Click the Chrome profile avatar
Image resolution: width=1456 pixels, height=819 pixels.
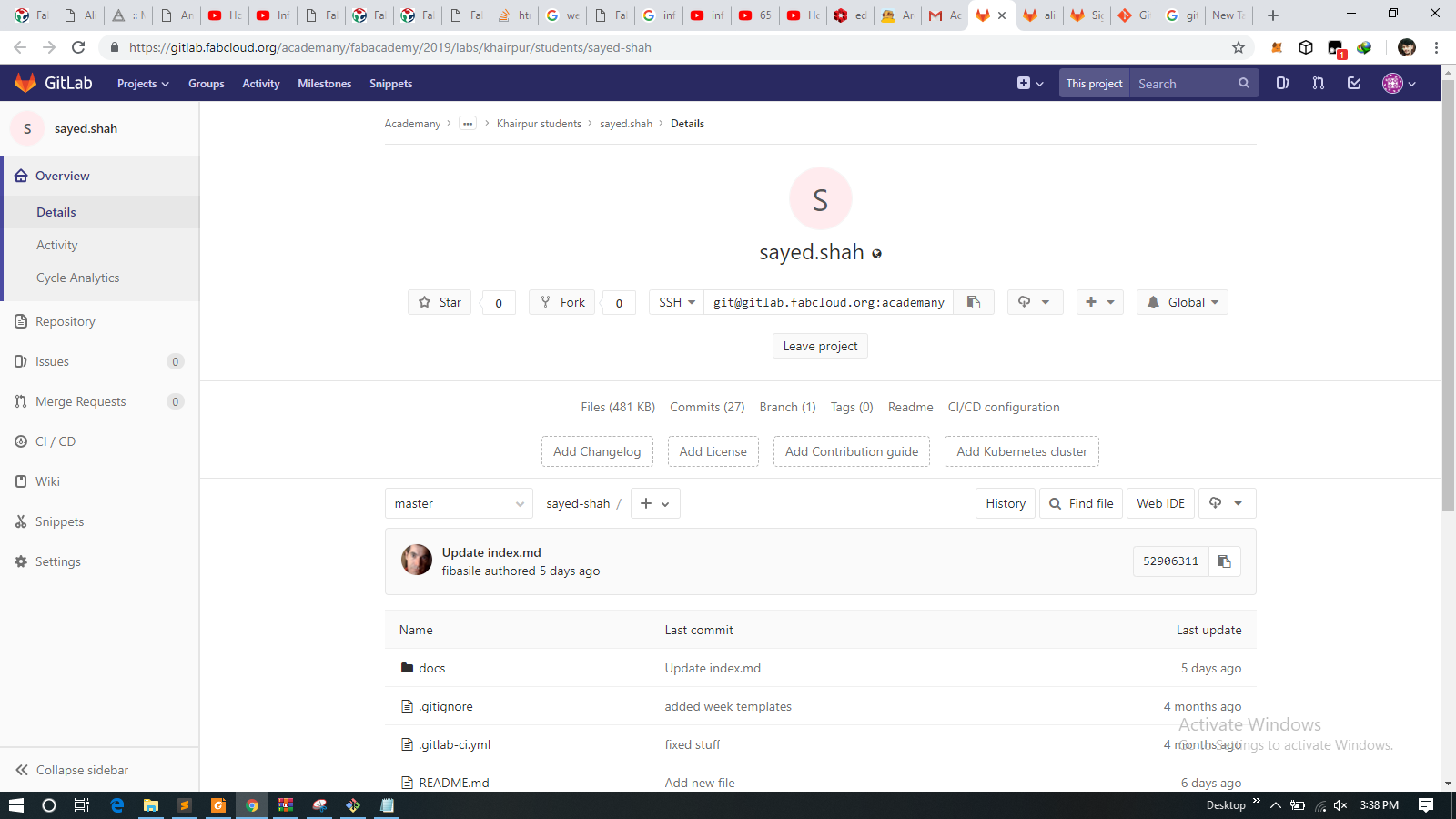pos(1407,47)
